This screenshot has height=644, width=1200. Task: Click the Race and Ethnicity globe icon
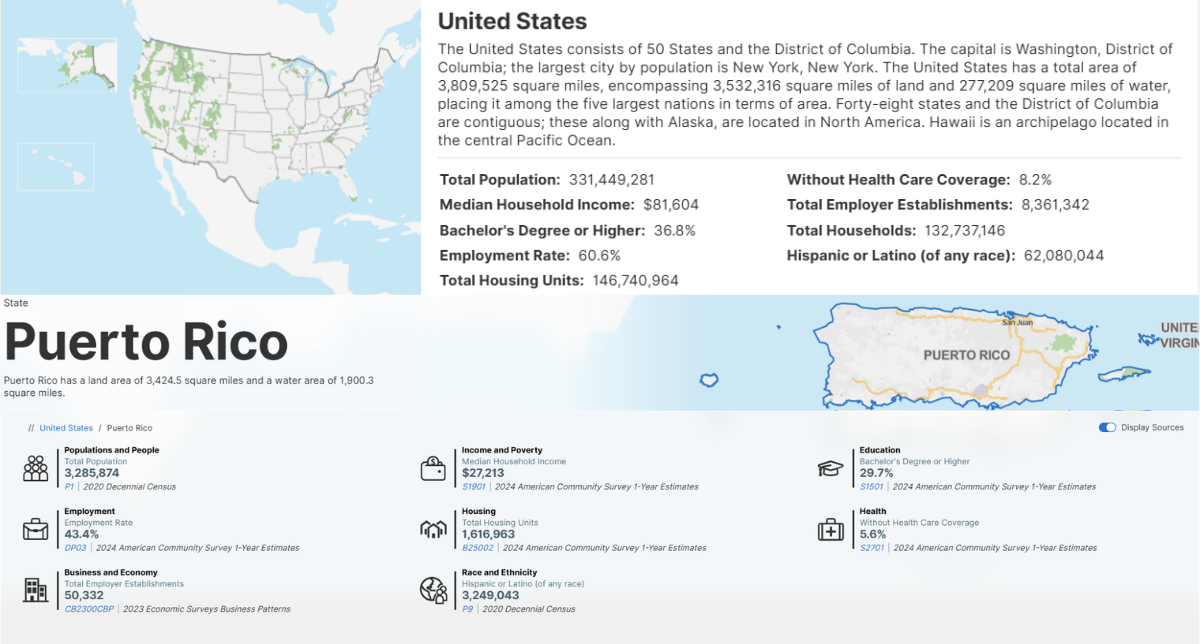click(x=433, y=590)
